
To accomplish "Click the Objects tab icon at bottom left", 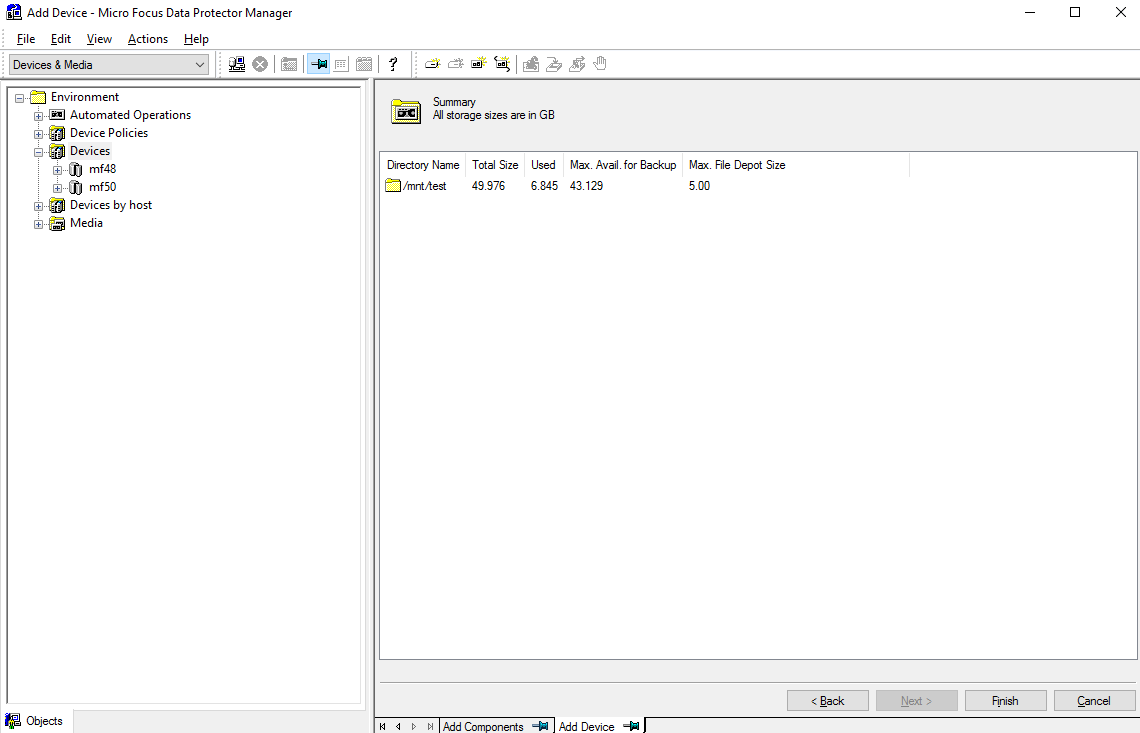I will [12, 721].
